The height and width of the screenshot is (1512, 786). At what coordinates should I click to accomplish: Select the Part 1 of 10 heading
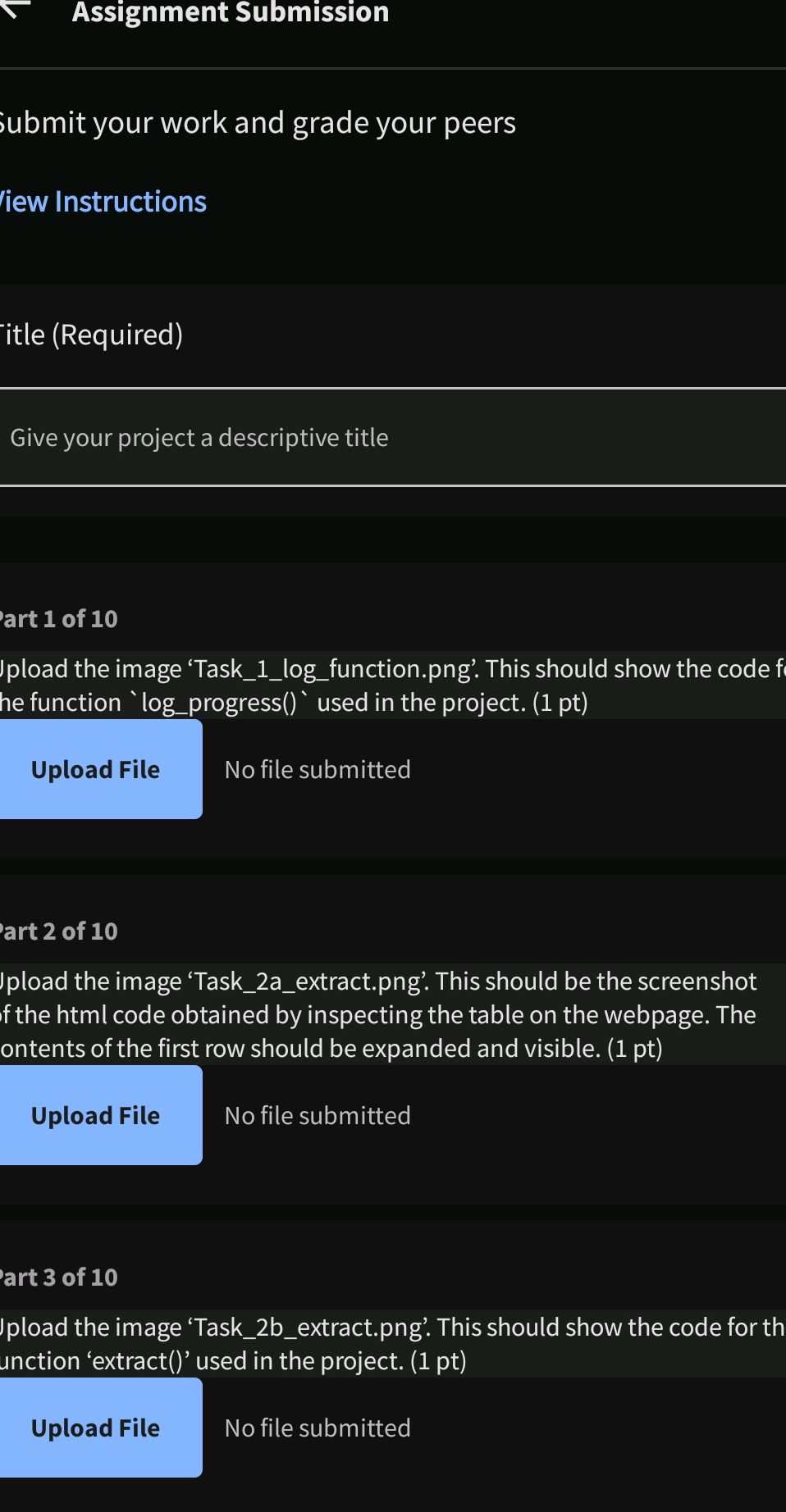pyautogui.click(x=57, y=619)
